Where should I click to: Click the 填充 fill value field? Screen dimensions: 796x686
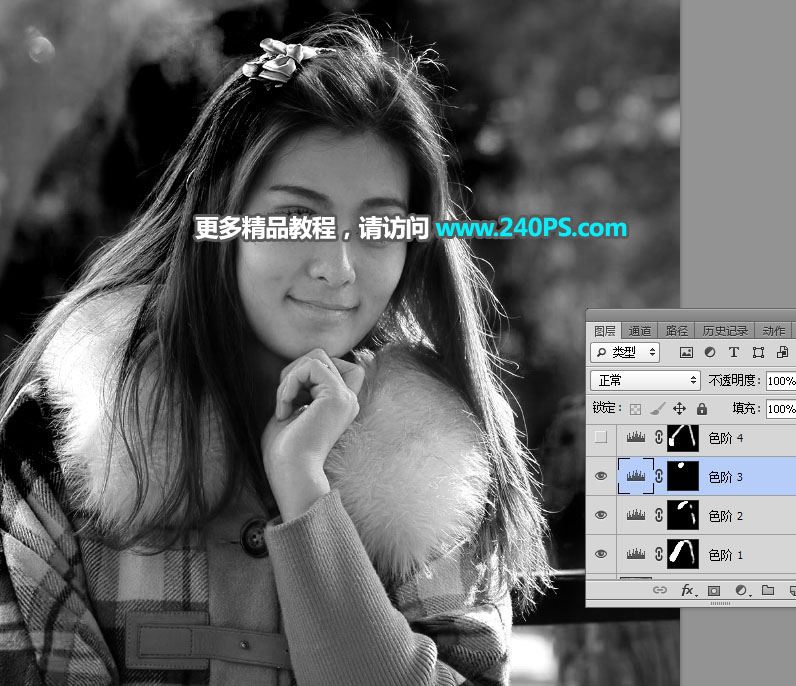(x=781, y=409)
